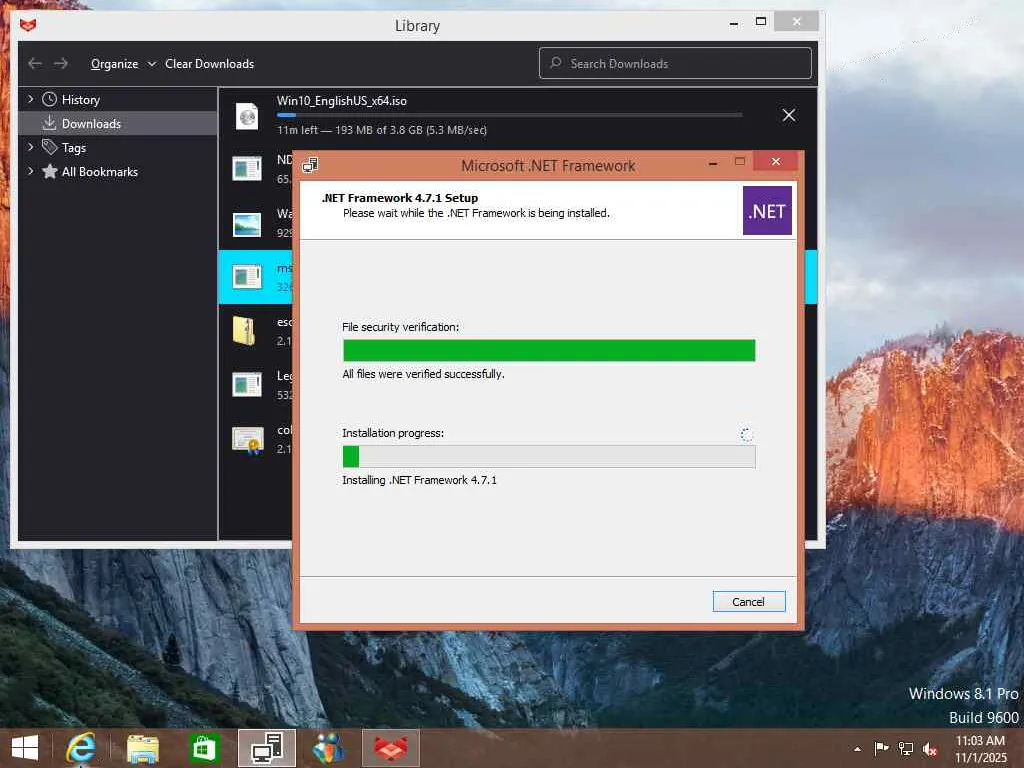Click the download status '11m left — 193 MB of 3.8 GB'
Viewport: 1024px width, 768px height.
[381, 130]
